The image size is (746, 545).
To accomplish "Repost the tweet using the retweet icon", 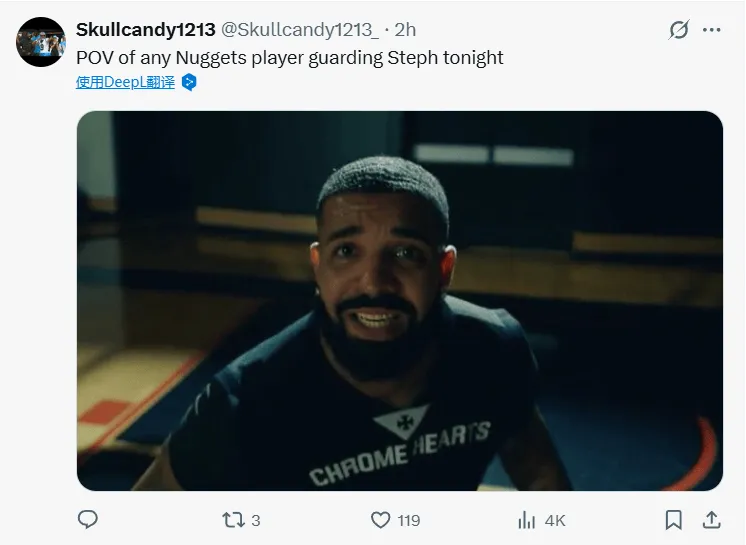I will point(232,520).
